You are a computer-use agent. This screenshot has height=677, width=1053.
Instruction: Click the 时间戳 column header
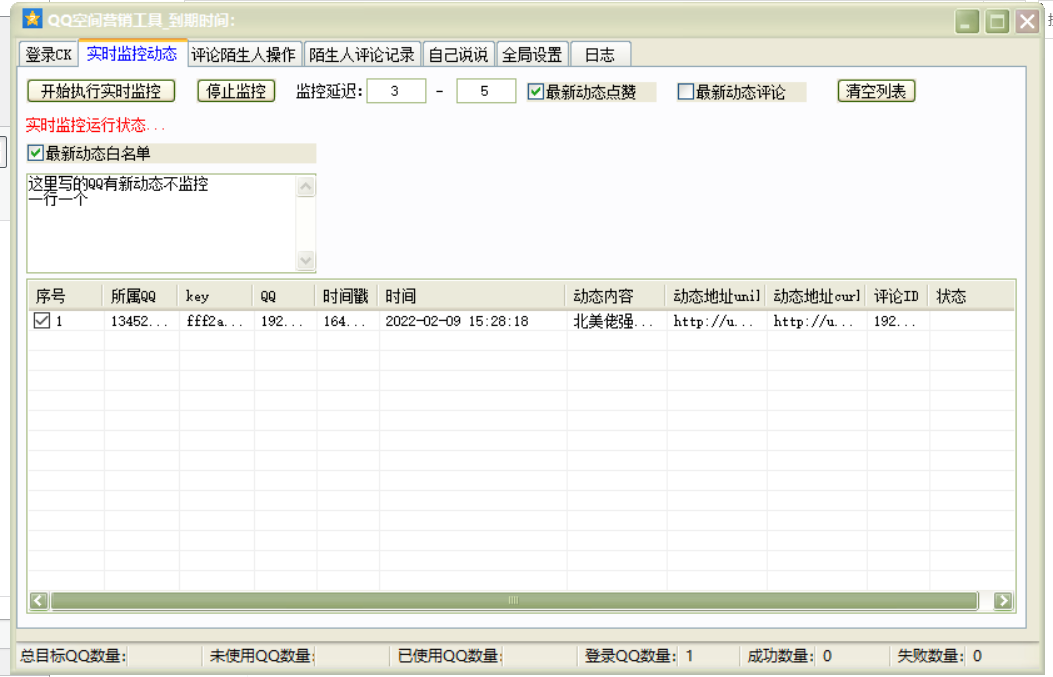click(x=347, y=296)
